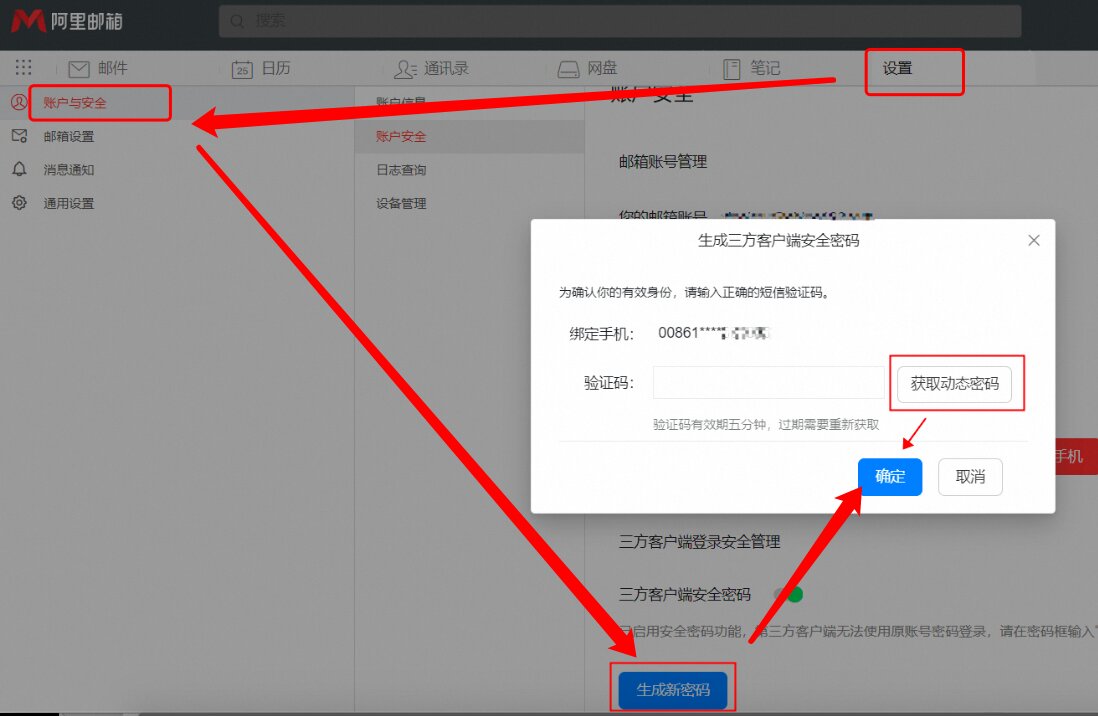
Task: Open the apps grid icon
Action: tap(23, 67)
